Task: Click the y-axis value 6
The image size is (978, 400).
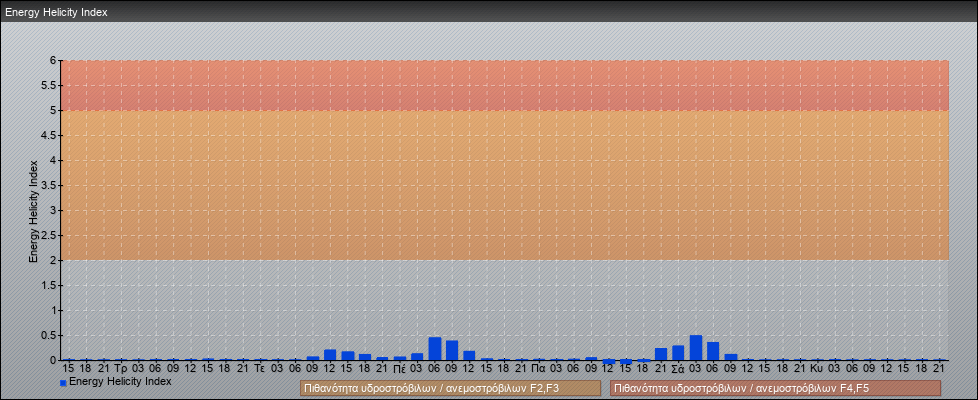Action: [x=54, y=61]
